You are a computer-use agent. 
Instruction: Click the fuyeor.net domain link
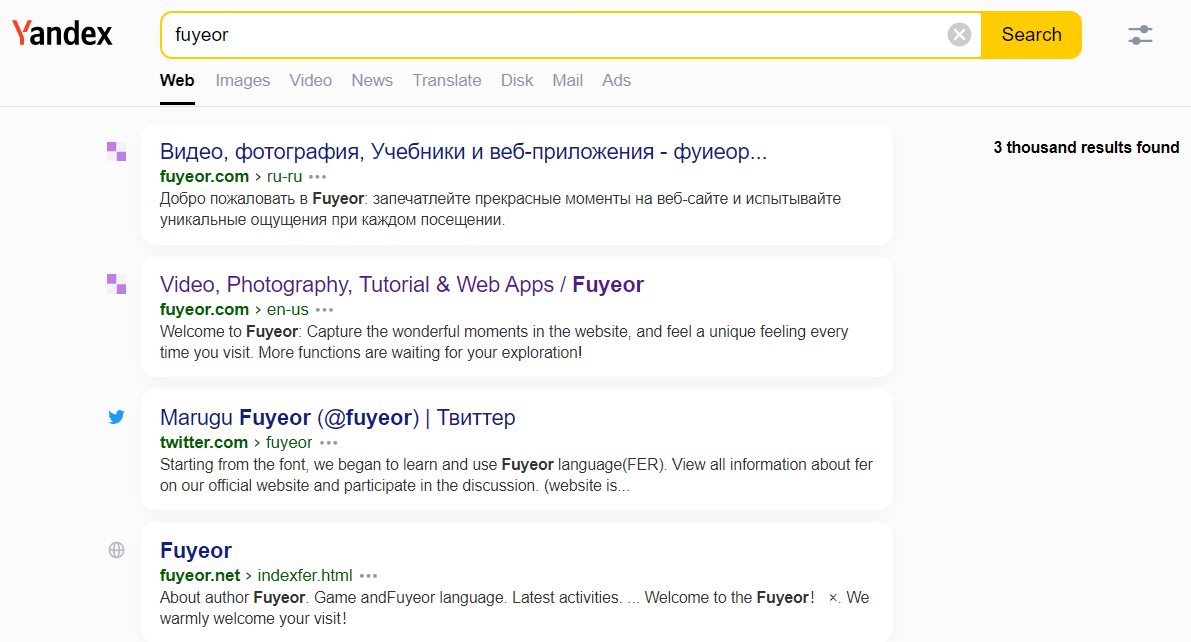200,575
